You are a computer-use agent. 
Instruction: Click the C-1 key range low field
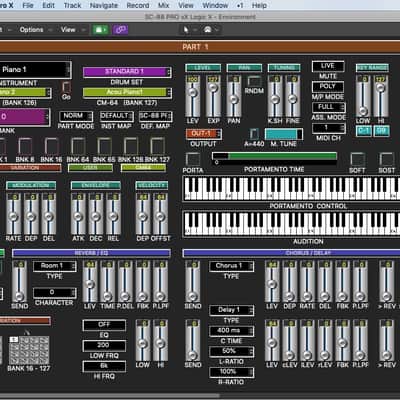click(364, 131)
